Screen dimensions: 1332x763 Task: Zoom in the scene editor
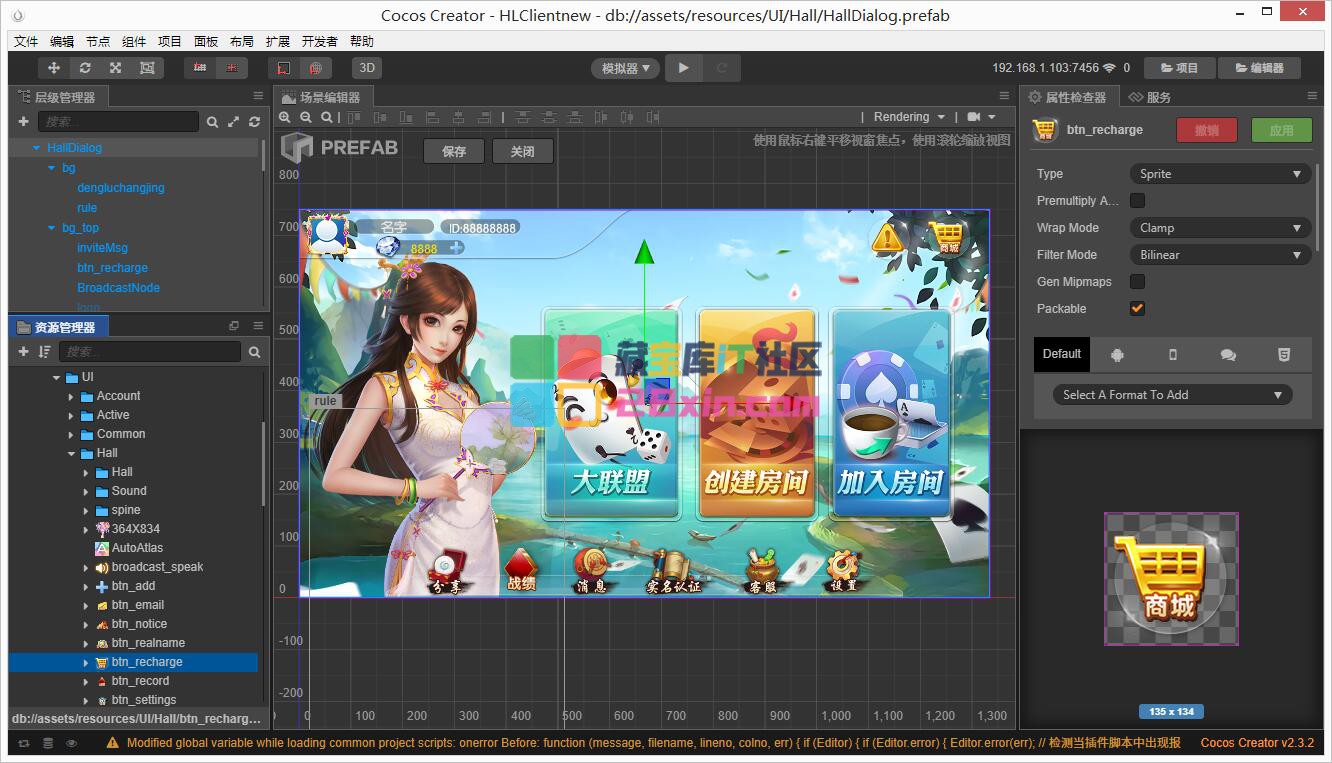[285, 117]
